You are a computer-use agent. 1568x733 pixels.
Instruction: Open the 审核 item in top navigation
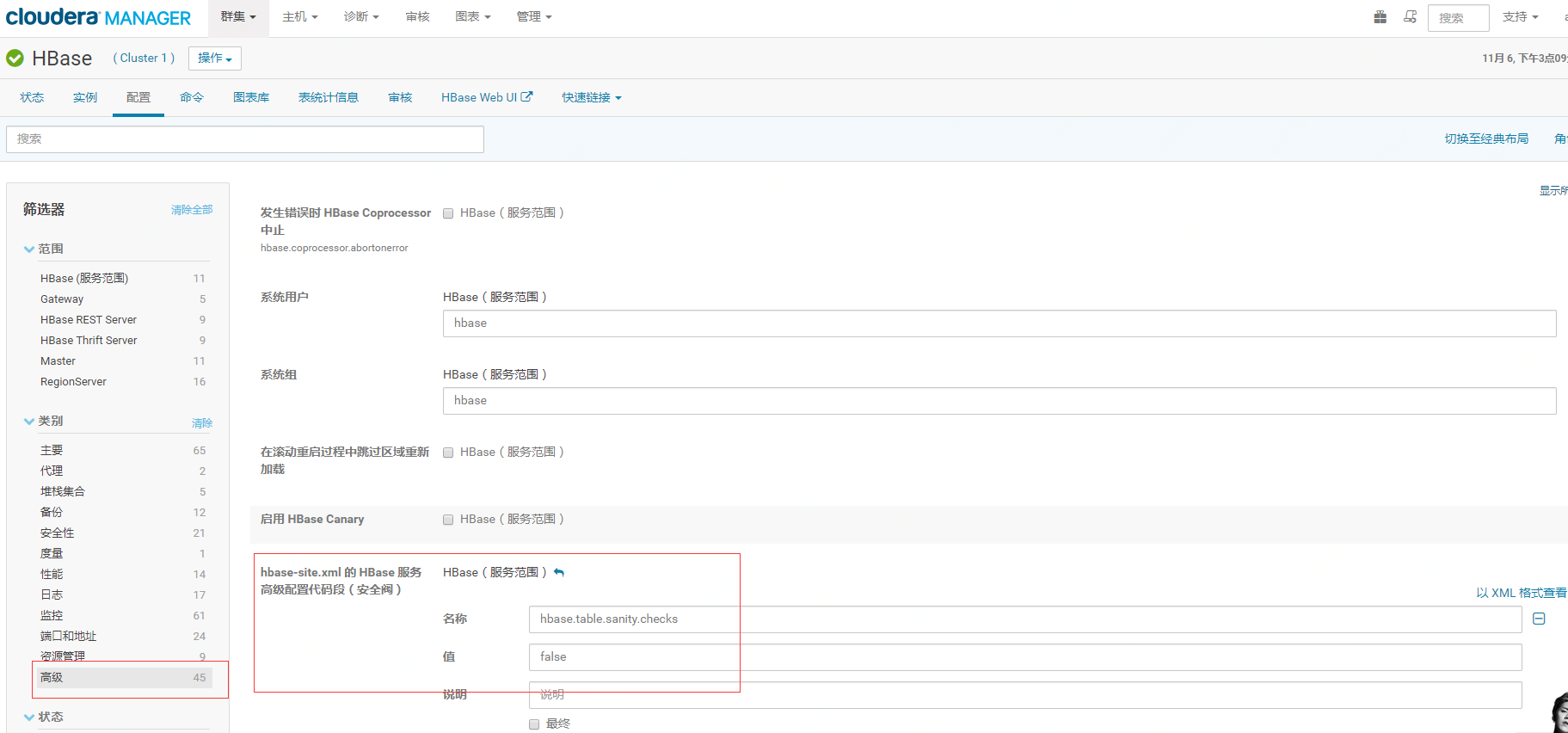point(417,17)
